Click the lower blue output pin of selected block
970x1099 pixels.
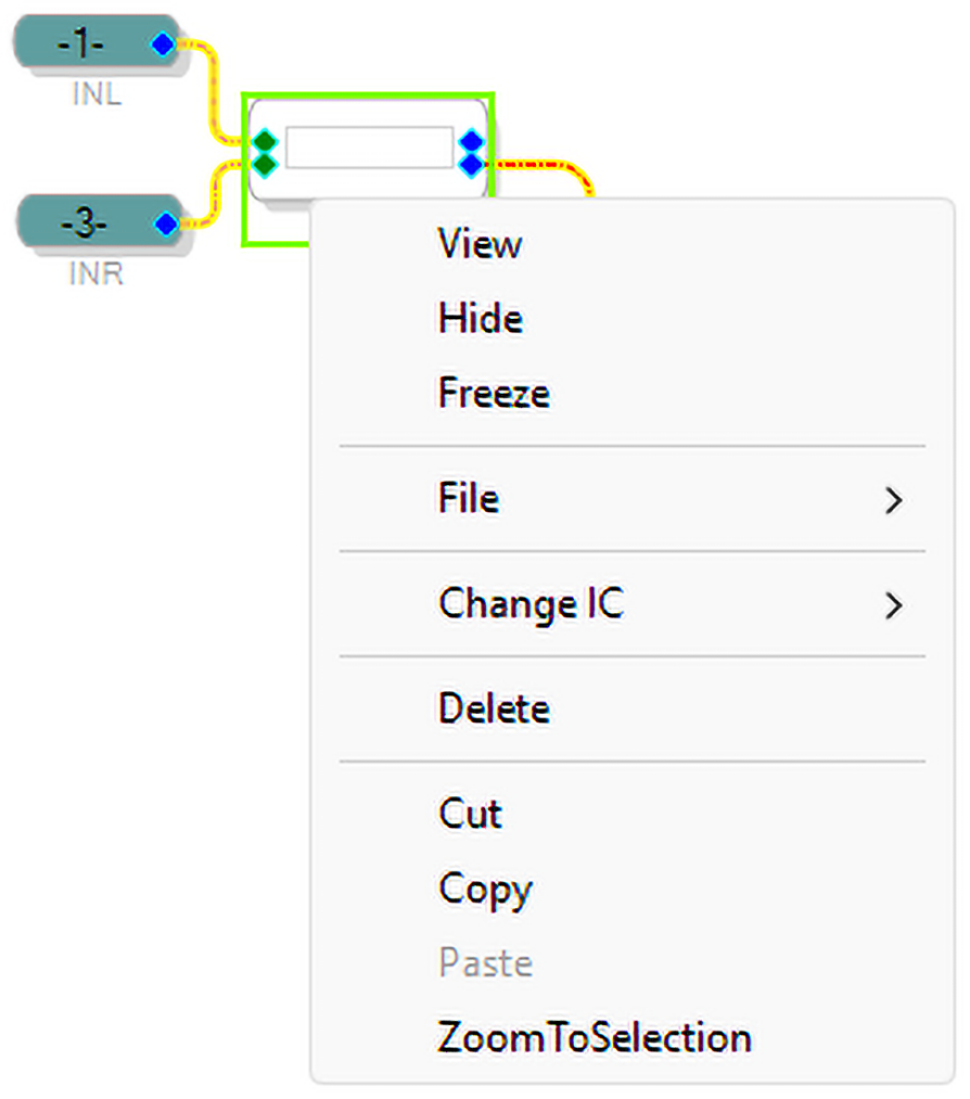coord(471,163)
